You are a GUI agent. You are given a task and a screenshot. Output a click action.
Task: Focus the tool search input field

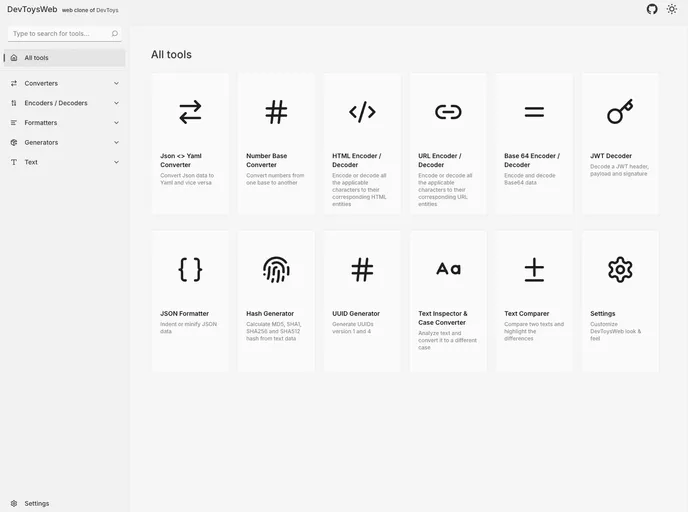pyautogui.click(x=60, y=33)
